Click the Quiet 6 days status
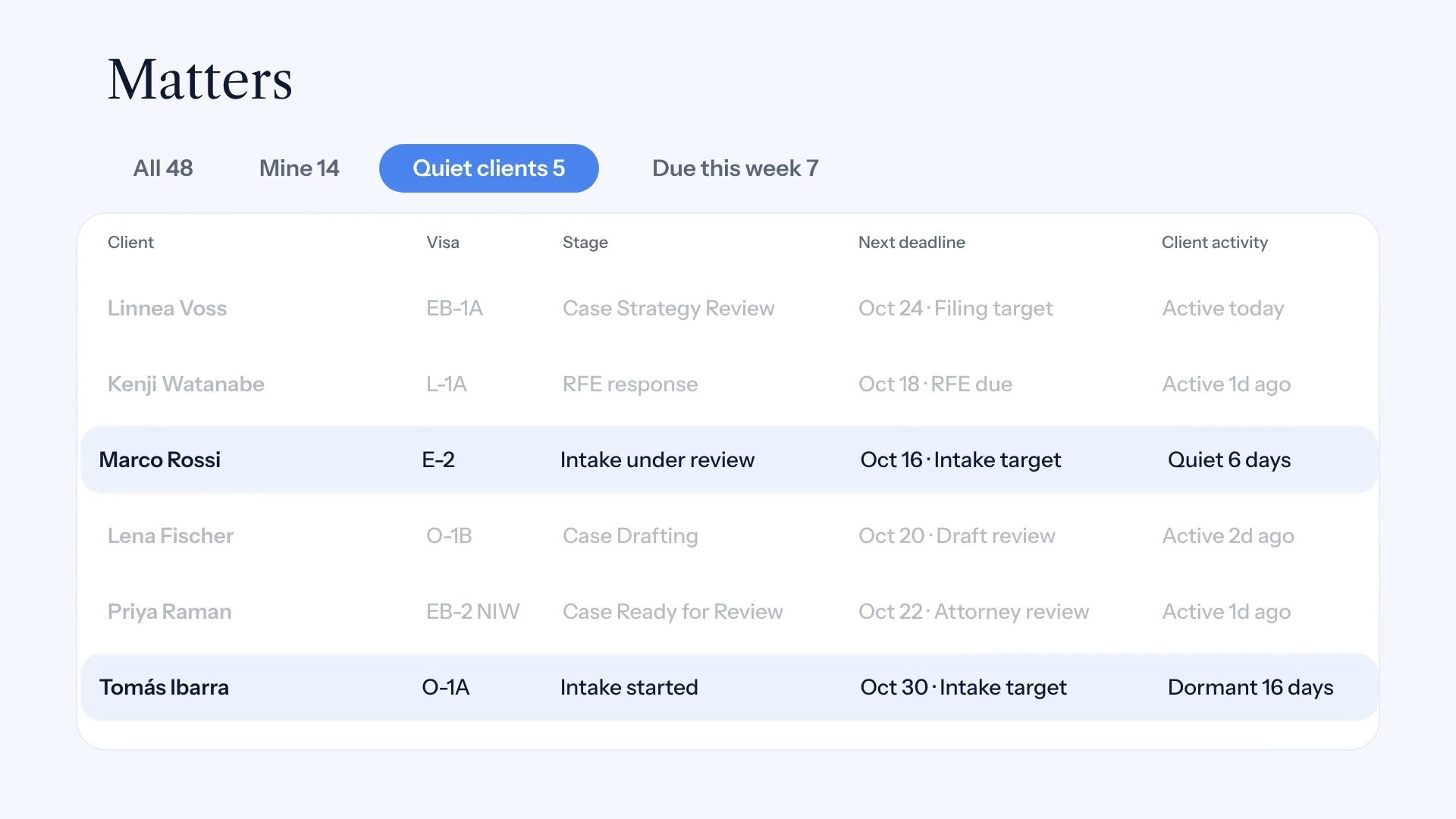This screenshot has width=1456, height=819. [1229, 460]
